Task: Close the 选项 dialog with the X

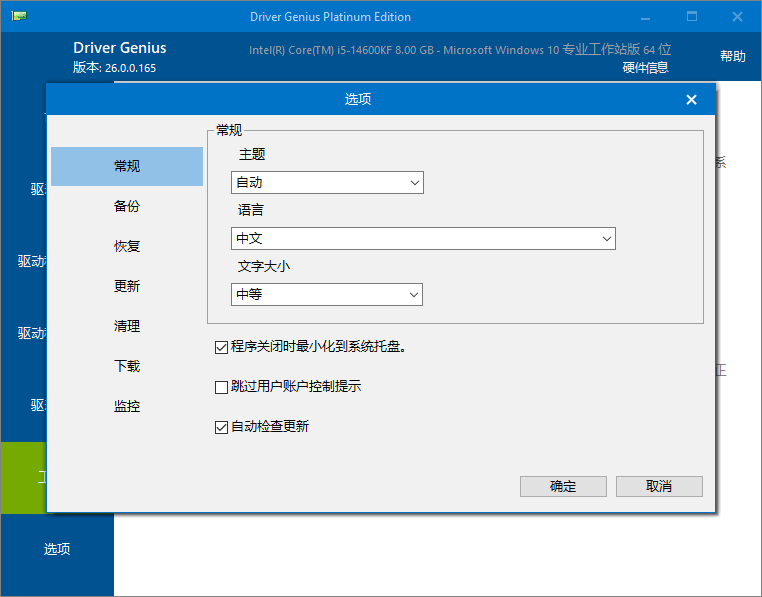Action: [x=691, y=100]
